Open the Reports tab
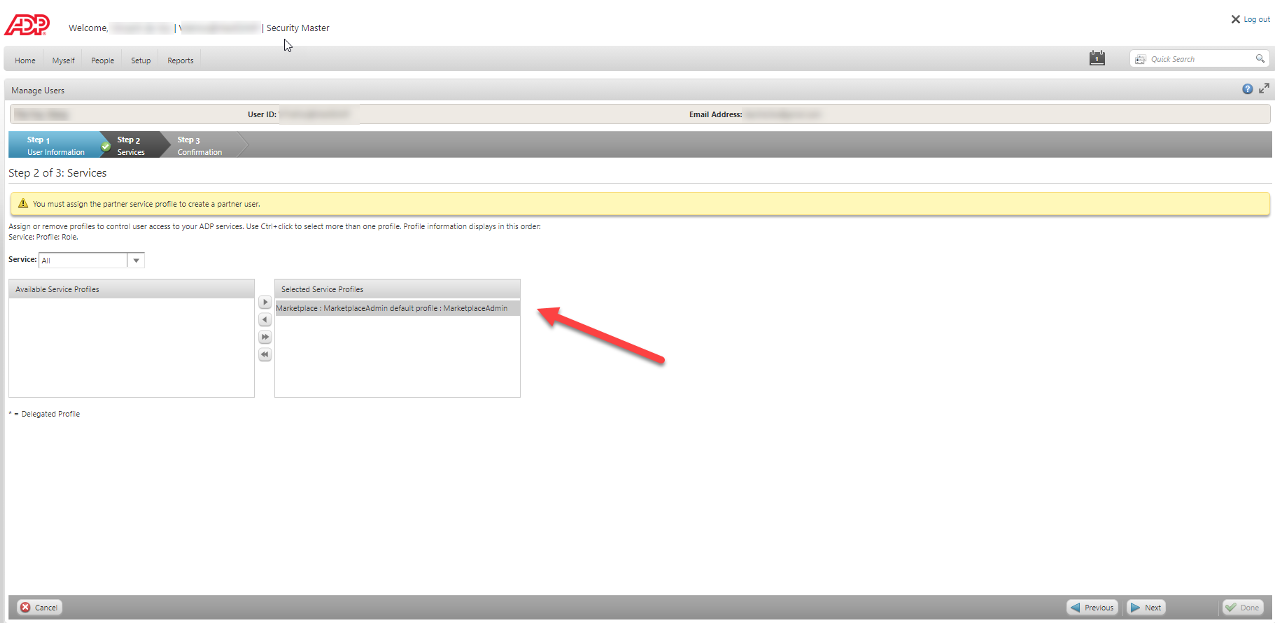This screenshot has height=630, width=1288. coord(179,60)
